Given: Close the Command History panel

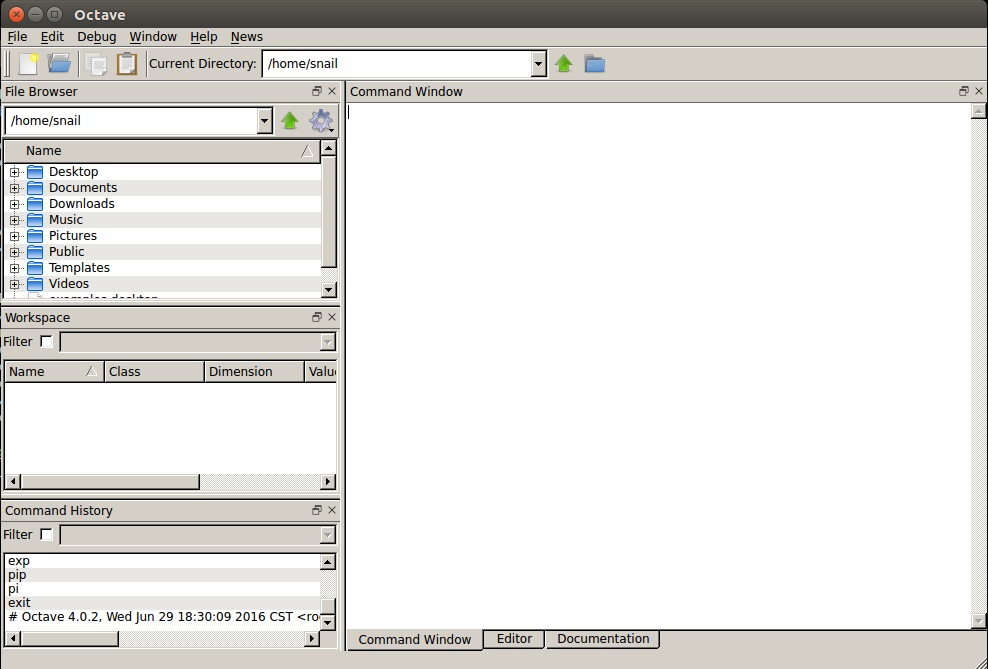Looking at the screenshot, I should (x=332, y=510).
